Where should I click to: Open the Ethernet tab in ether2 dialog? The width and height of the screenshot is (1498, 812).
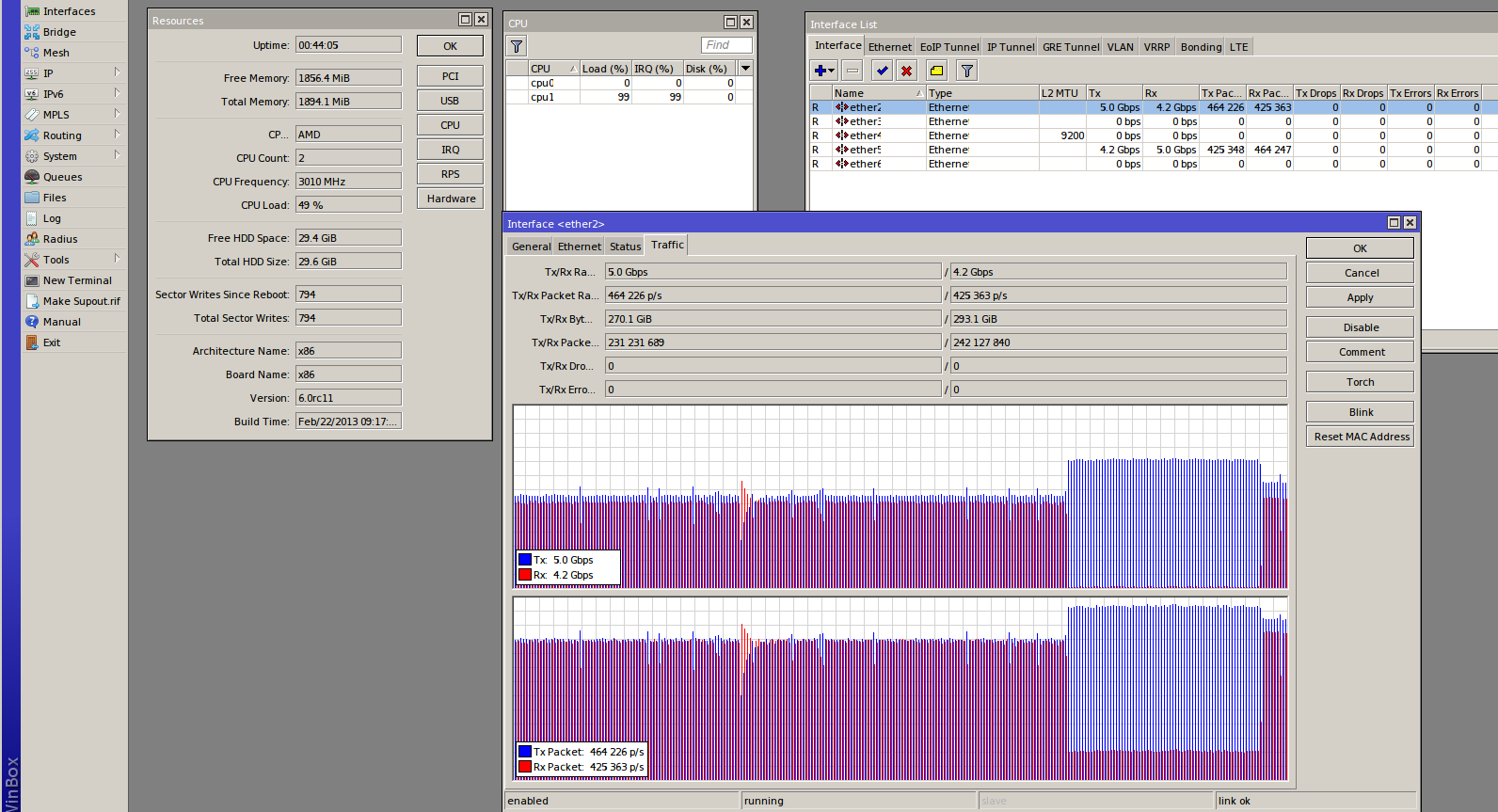pos(579,247)
